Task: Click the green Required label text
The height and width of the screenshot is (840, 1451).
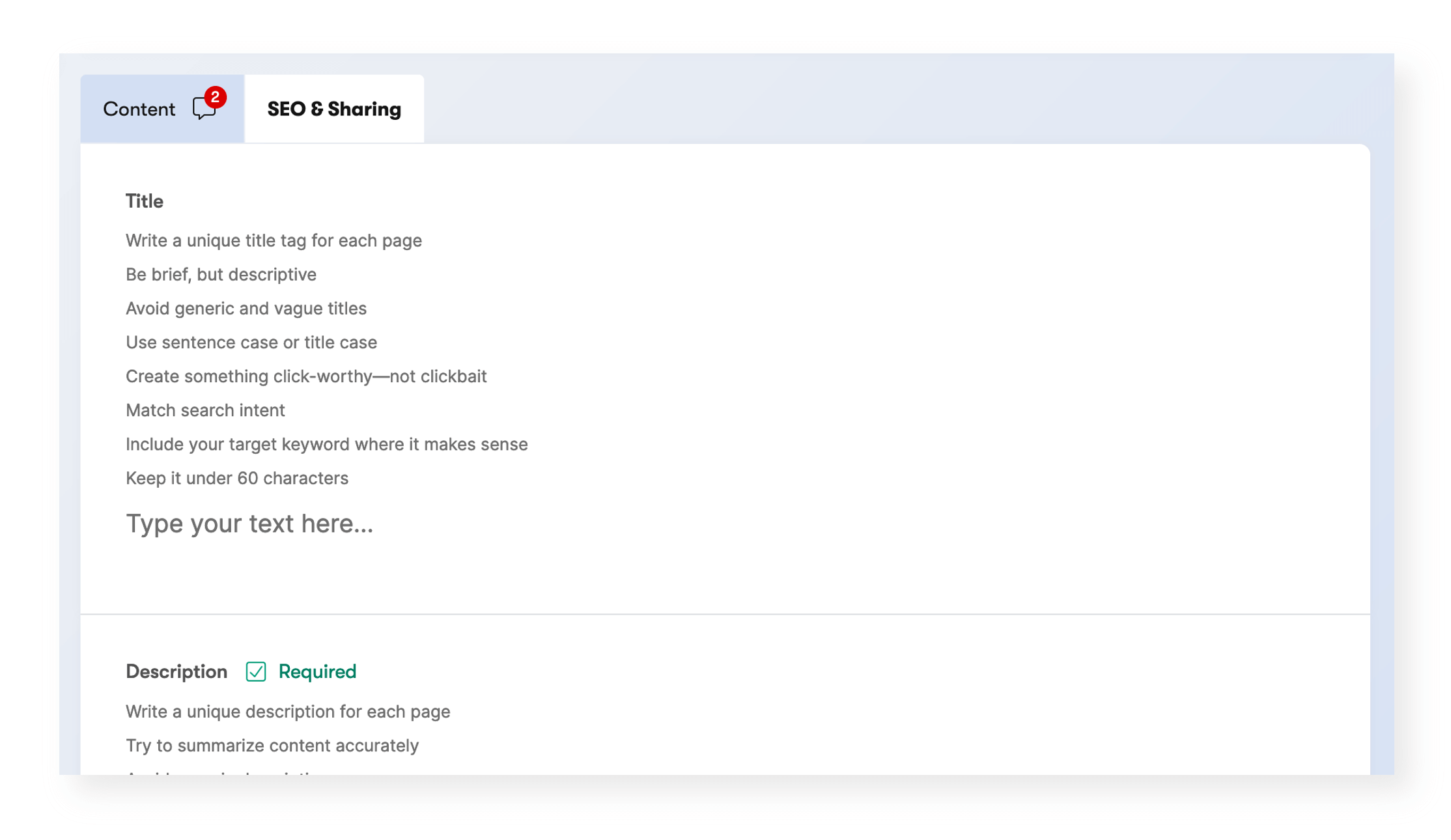Action: [x=317, y=671]
